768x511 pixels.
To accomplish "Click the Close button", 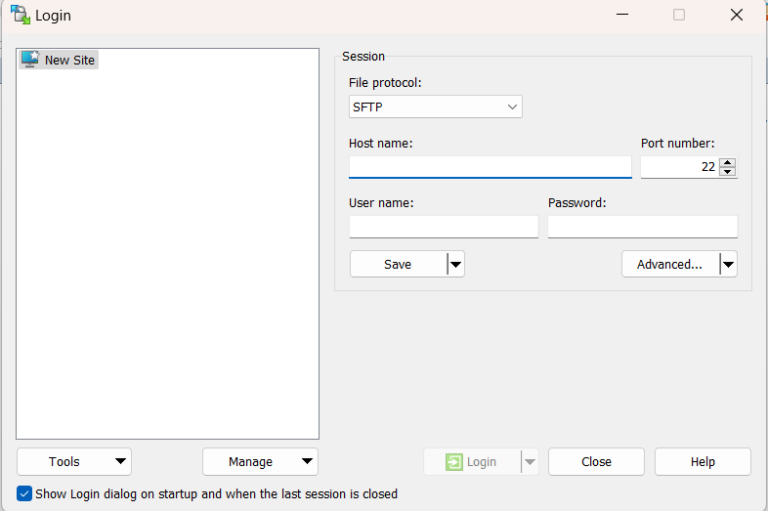I will click(596, 462).
